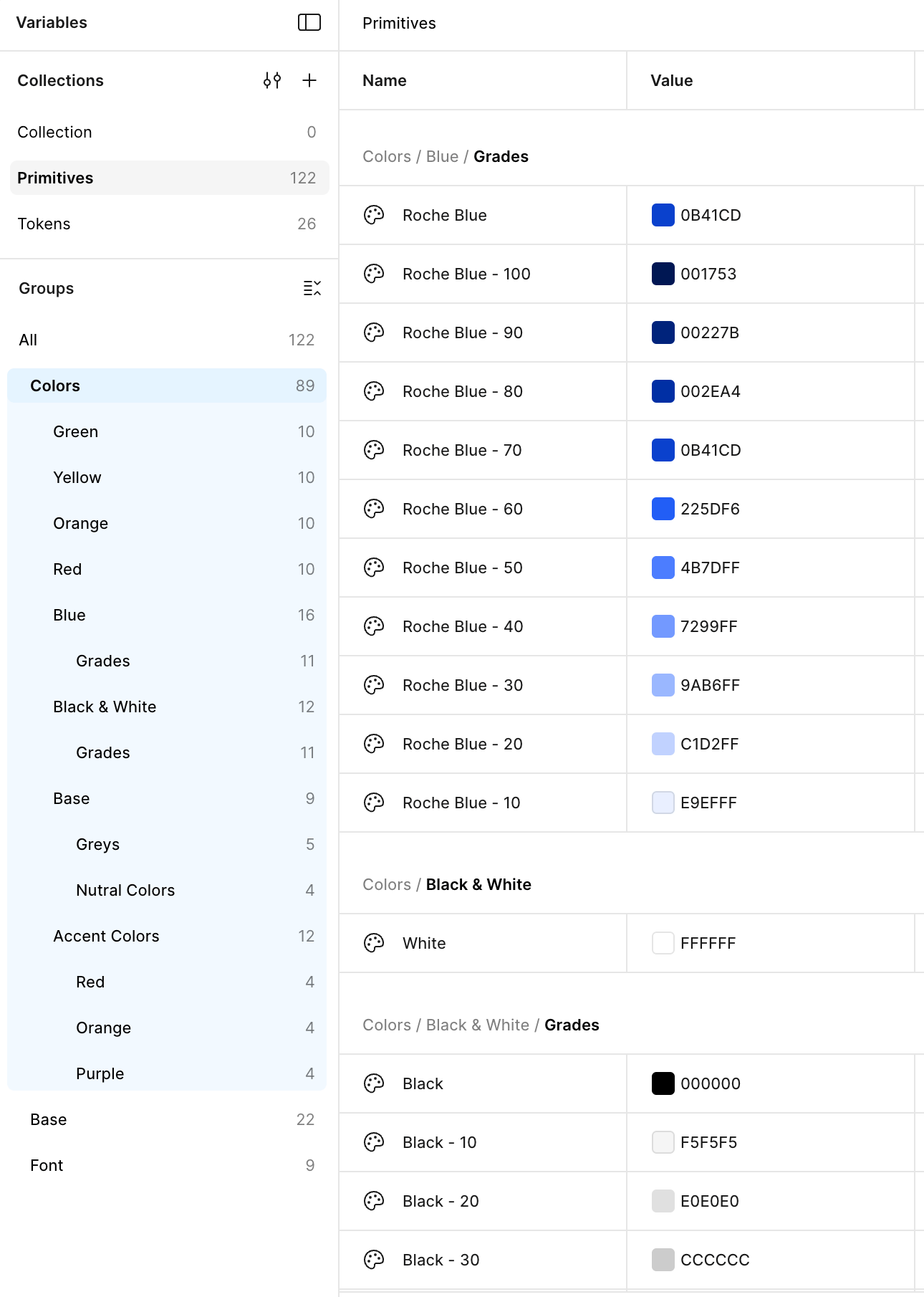Collapse all groups using the list icon
The image size is (924, 1297).
312,288
